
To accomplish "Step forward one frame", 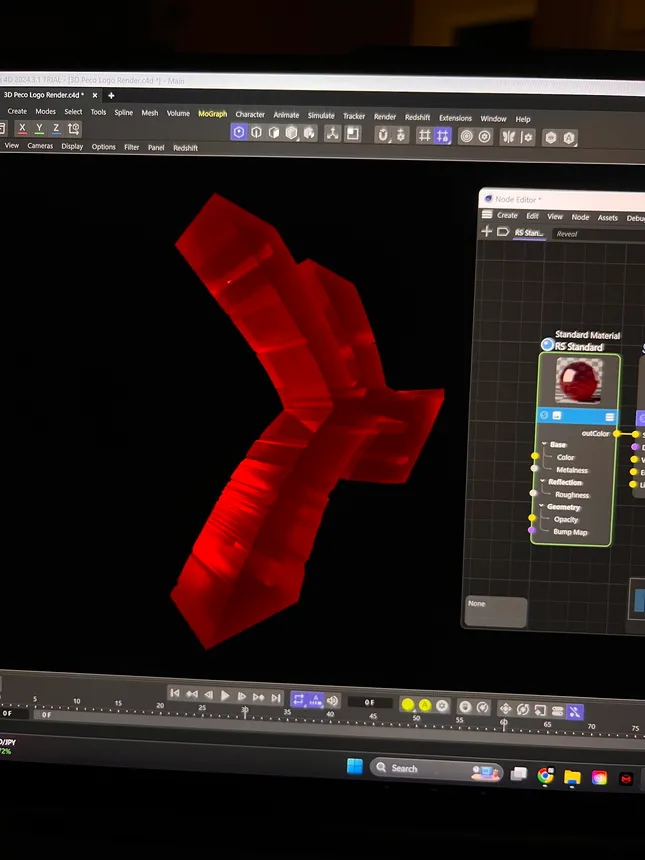I will click(x=241, y=696).
